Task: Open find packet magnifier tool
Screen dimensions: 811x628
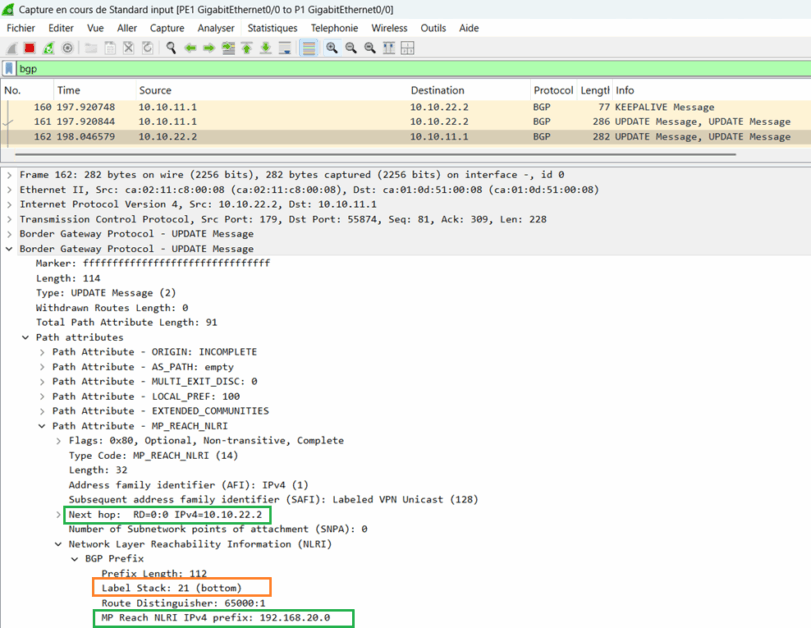Action: coord(171,48)
